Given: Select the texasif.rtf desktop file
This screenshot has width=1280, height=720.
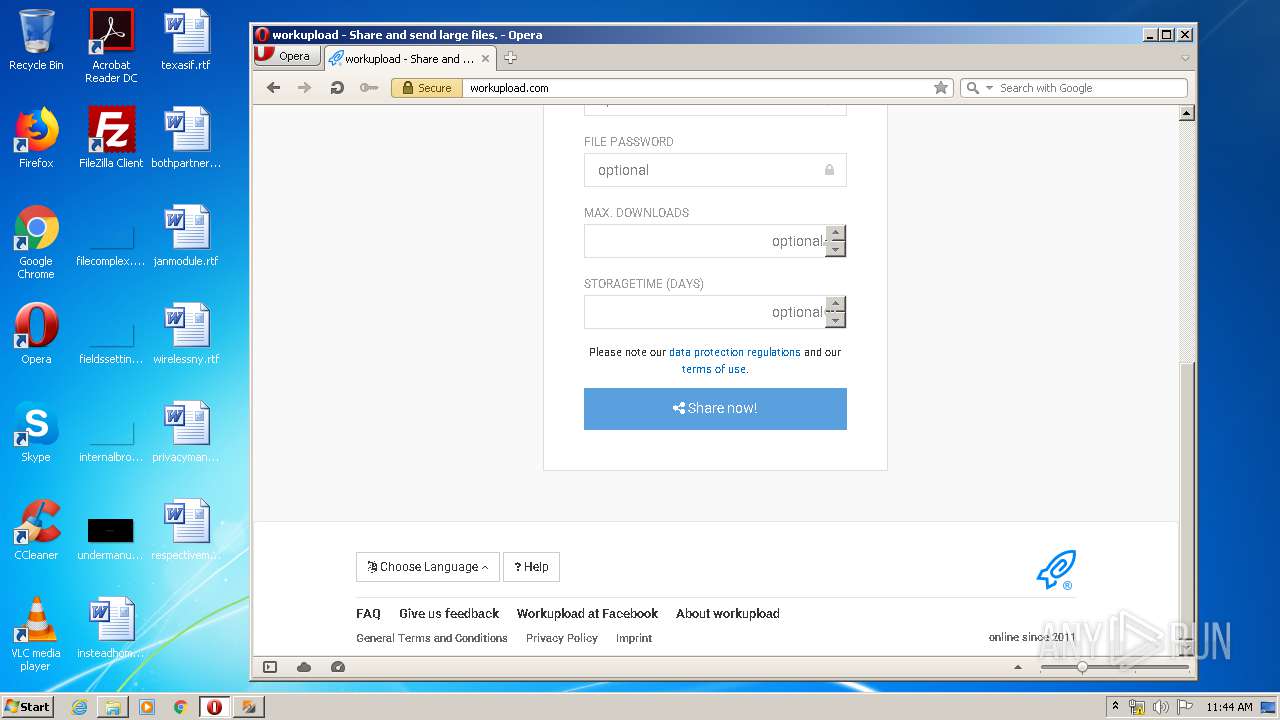Looking at the screenshot, I should tap(186, 40).
